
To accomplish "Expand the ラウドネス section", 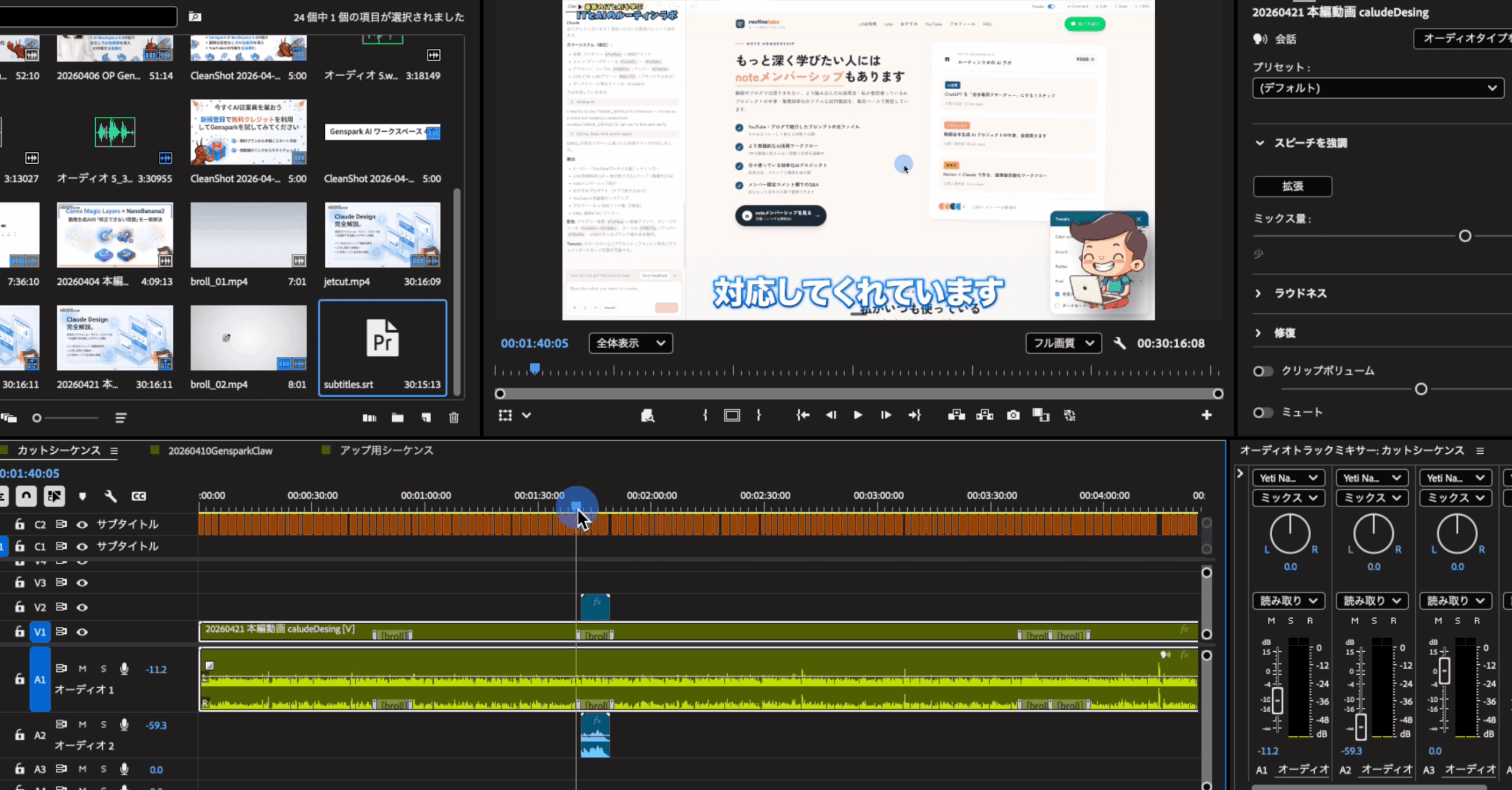I will (x=1258, y=293).
